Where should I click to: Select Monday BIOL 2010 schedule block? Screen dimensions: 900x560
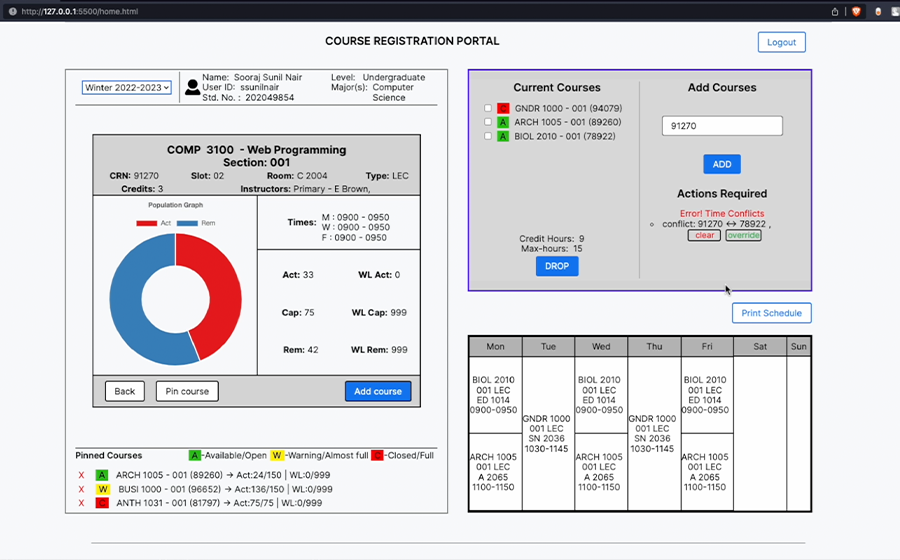tap(494, 395)
